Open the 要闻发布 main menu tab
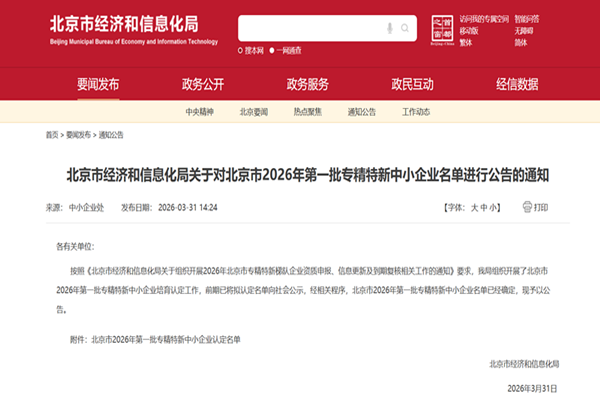 coord(98,84)
